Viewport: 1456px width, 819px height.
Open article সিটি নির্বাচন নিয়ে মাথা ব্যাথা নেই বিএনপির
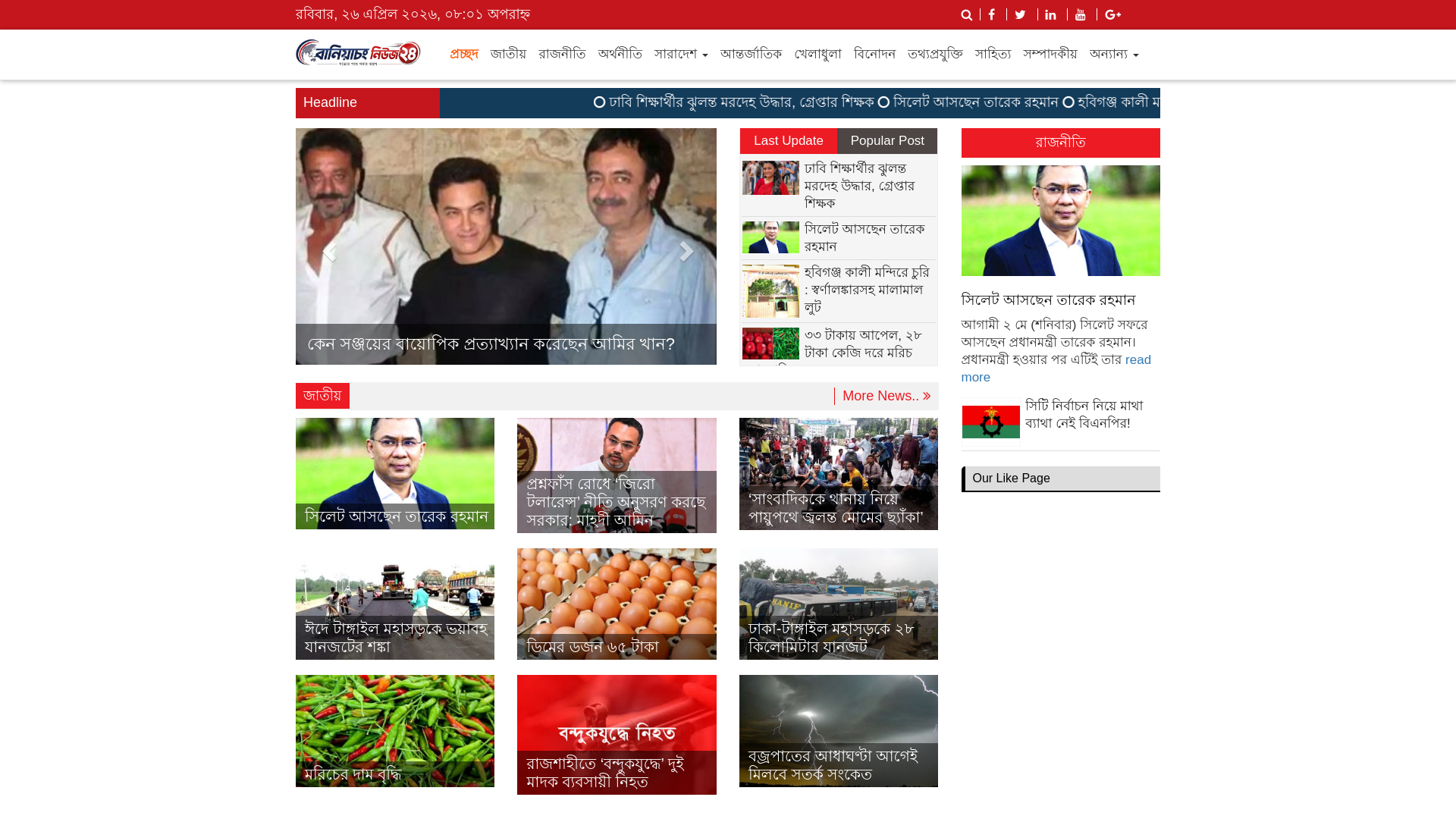1084,415
